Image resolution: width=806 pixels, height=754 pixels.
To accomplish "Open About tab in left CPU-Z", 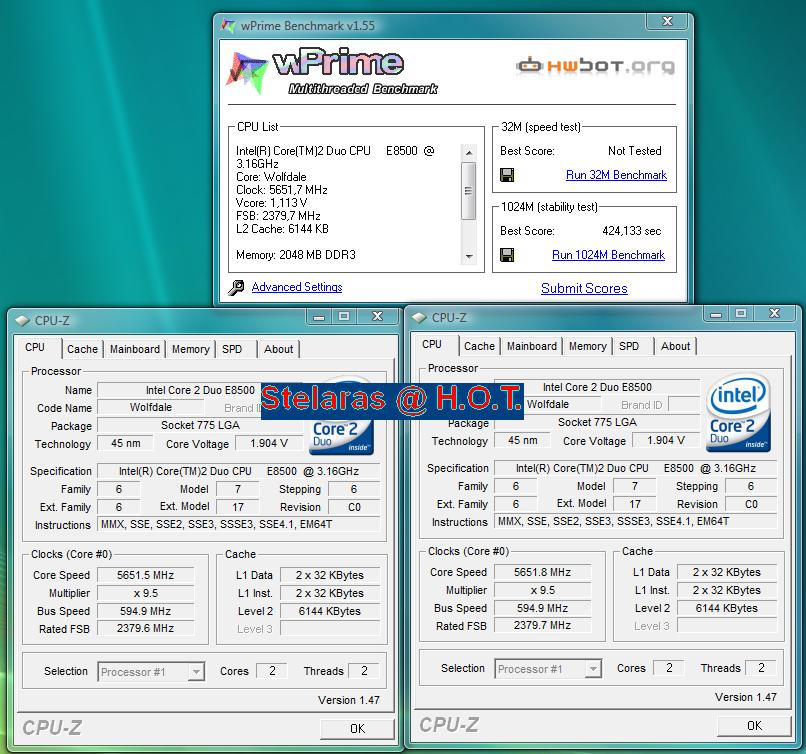I will click(278, 349).
